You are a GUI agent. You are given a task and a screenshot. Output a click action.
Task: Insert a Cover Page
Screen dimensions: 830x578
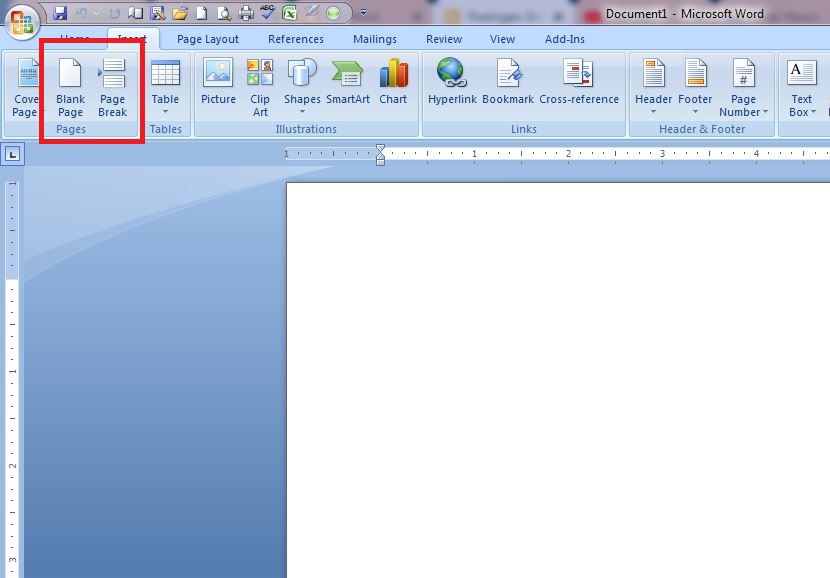click(25, 87)
